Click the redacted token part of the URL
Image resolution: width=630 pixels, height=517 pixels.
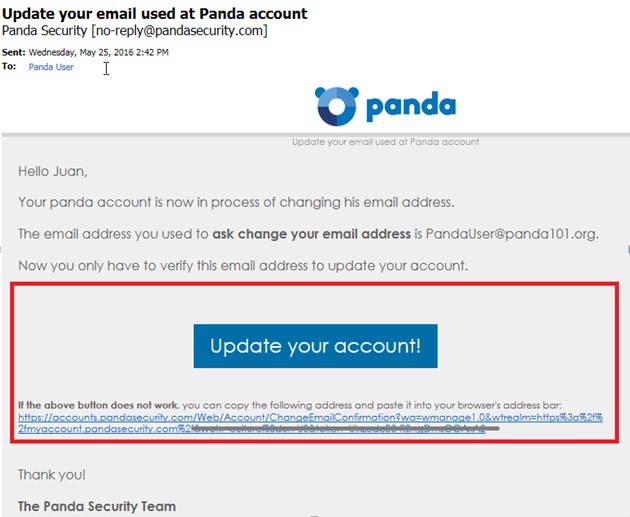tap(346, 429)
